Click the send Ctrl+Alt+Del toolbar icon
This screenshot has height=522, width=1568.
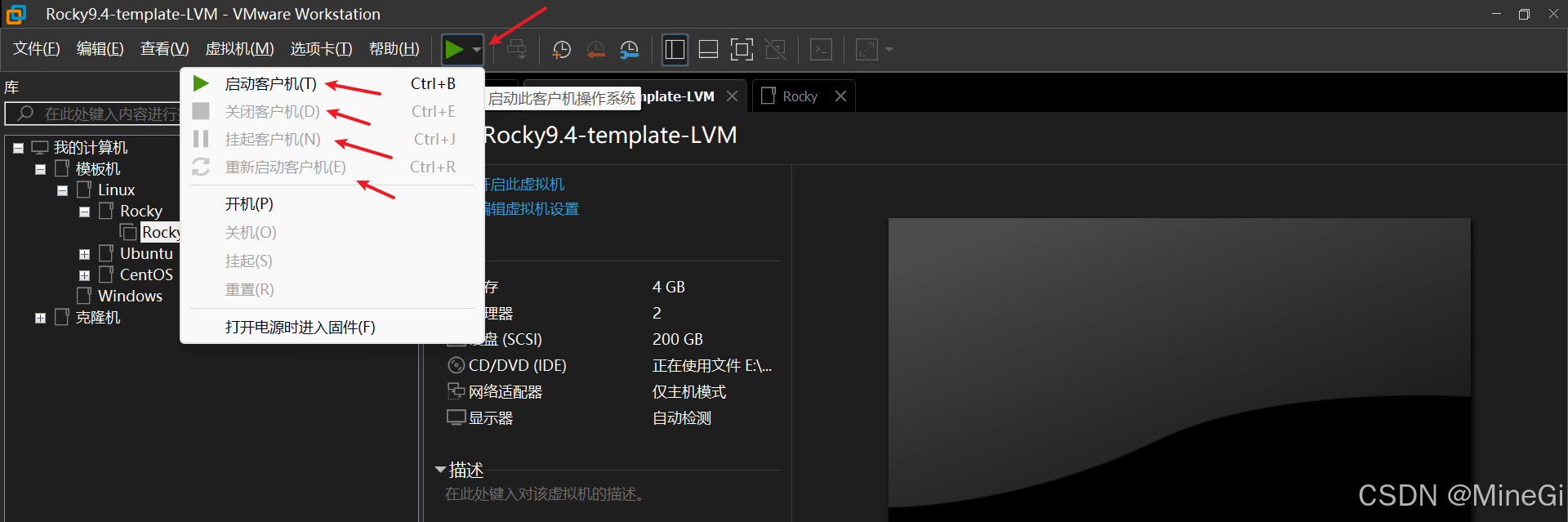point(517,50)
